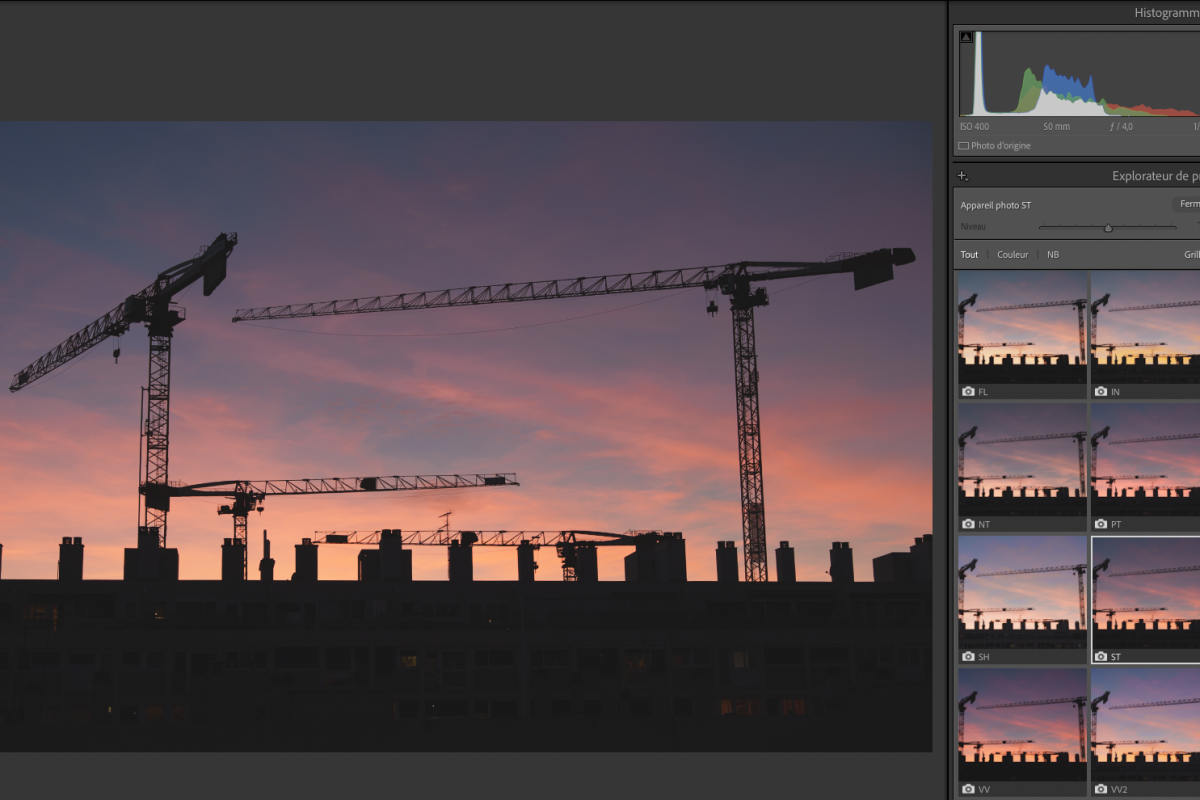Click the Niveau slider handle
Screen dimensions: 1200x800
click(1108, 228)
